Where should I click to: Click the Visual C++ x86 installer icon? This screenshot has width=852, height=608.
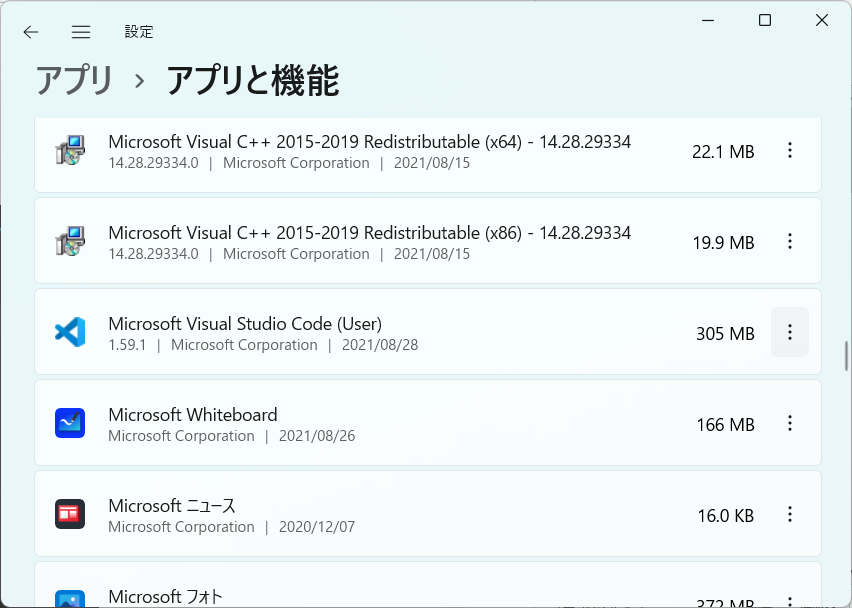70,241
